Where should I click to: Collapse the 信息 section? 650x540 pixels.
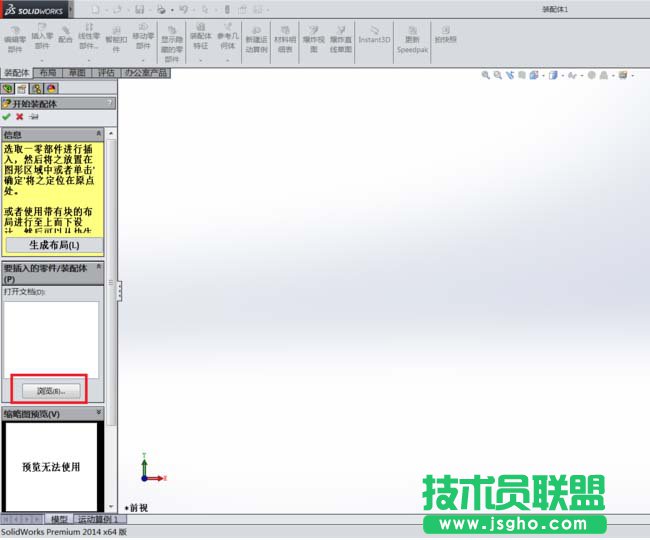point(99,133)
